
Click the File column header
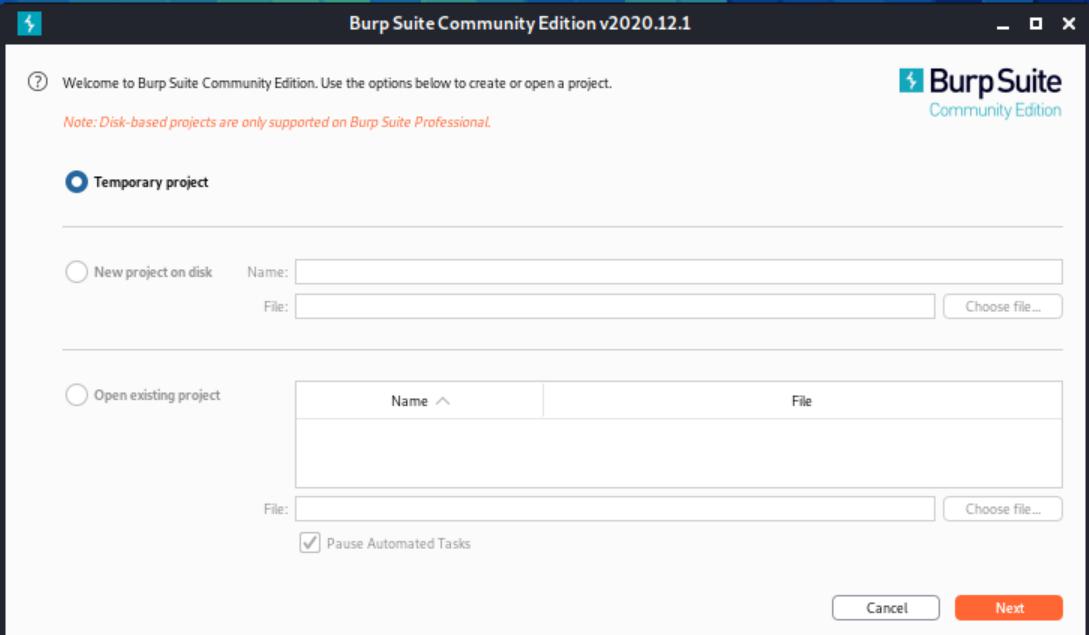(x=802, y=401)
